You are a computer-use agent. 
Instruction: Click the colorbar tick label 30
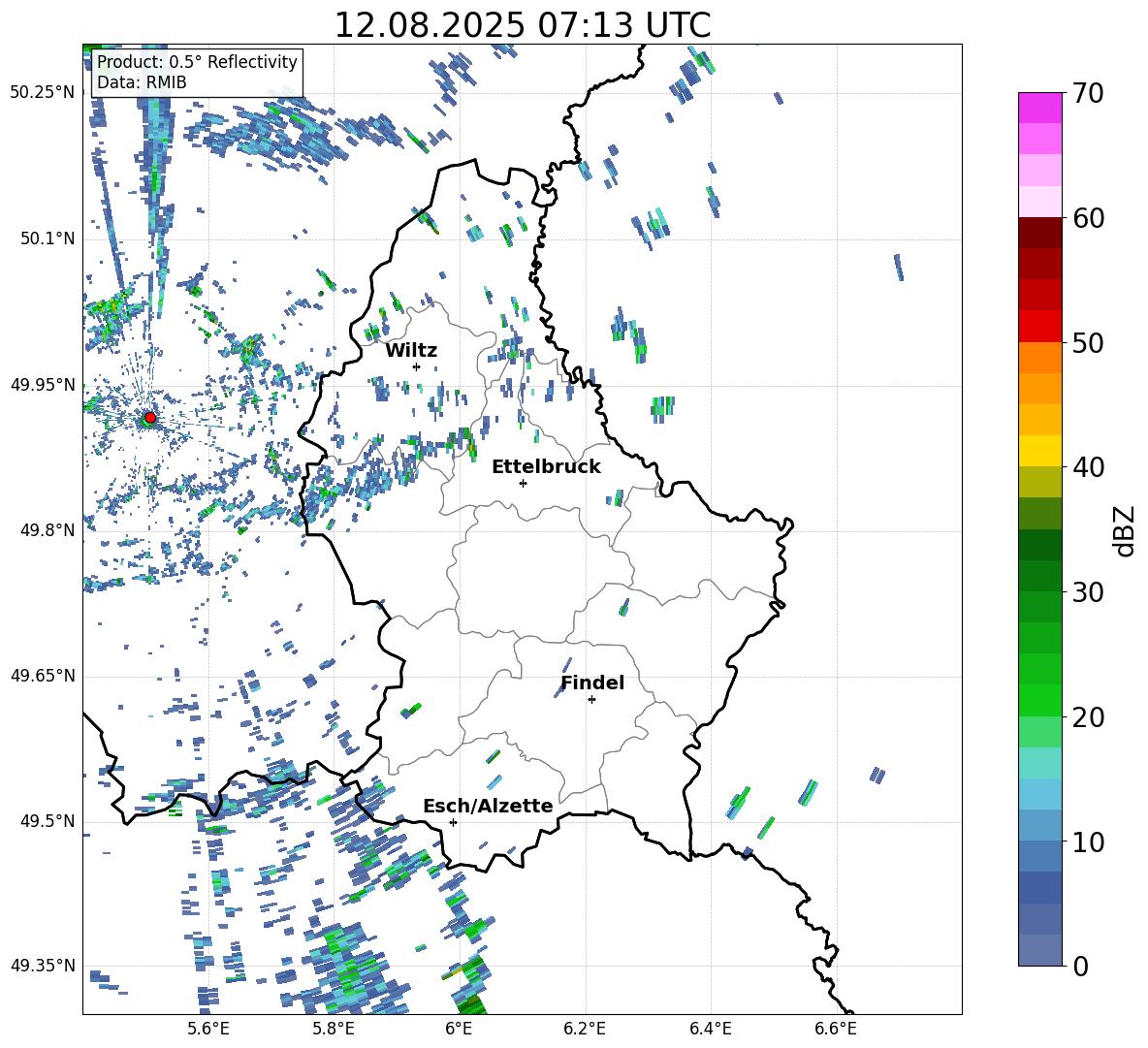(x=1089, y=592)
